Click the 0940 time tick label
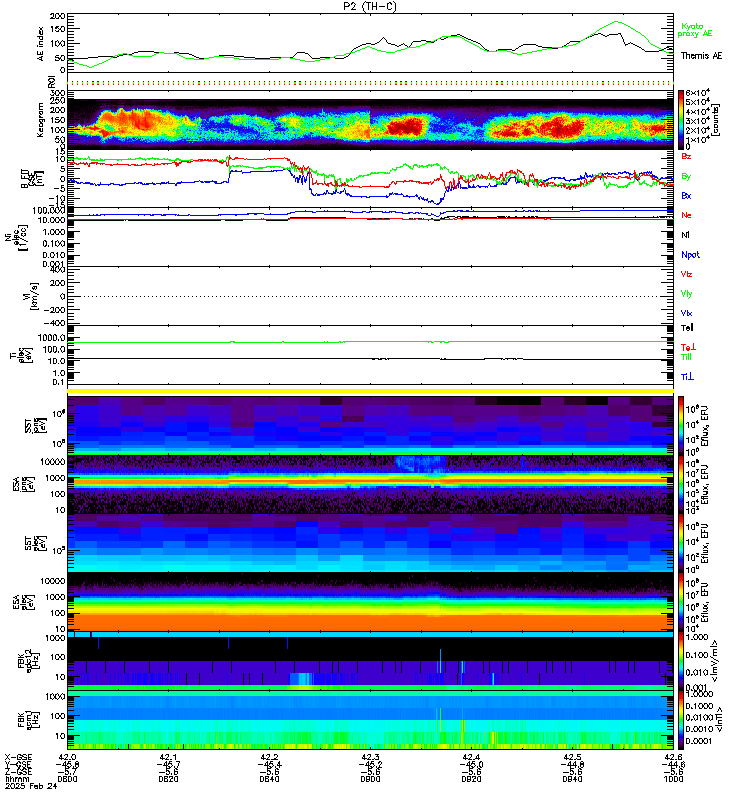 [572, 779]
